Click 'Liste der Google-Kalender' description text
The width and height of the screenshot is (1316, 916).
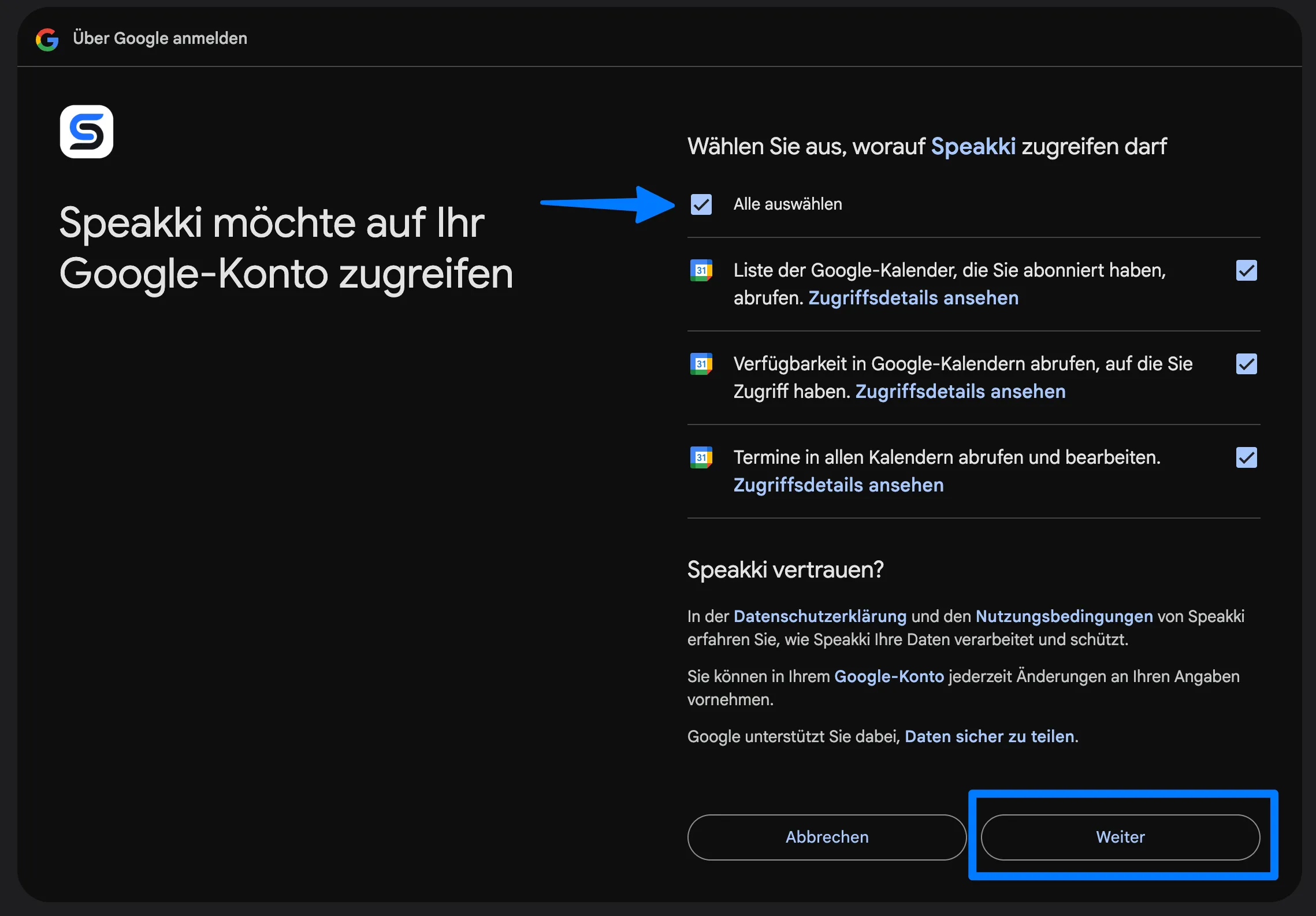click(950, 284)
